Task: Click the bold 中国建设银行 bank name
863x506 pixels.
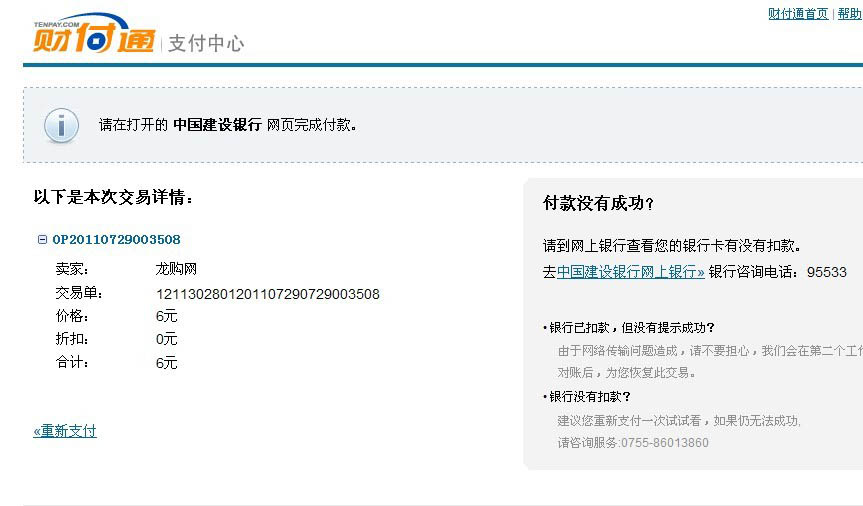Action: pyautogui.click(x=217, y=125)
